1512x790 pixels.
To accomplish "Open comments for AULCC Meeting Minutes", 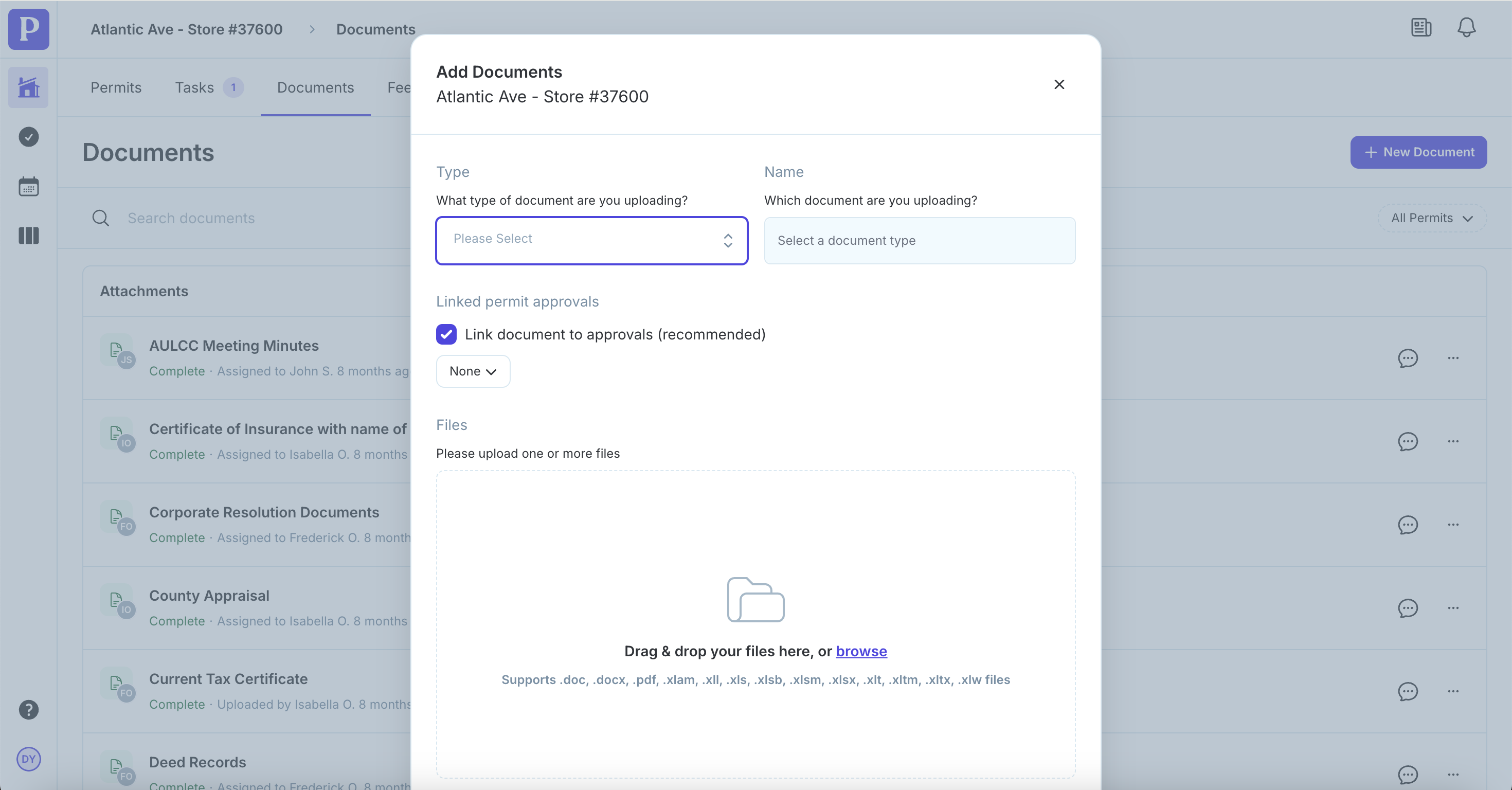I will [1408, 358].
